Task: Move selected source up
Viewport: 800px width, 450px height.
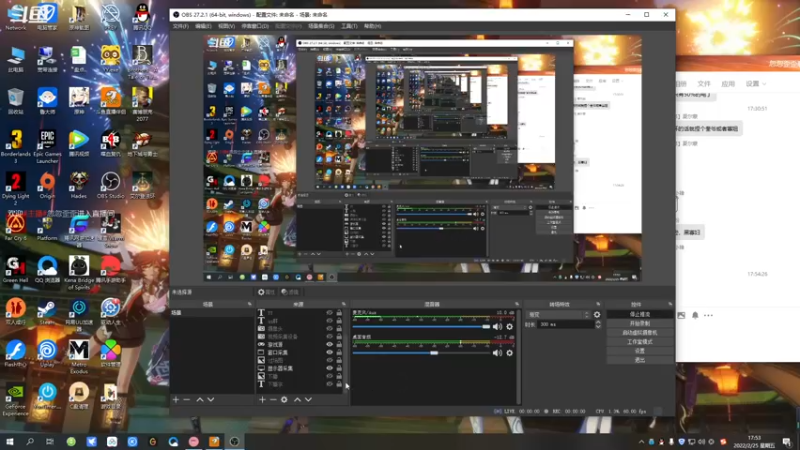Action: coord(297,399)
